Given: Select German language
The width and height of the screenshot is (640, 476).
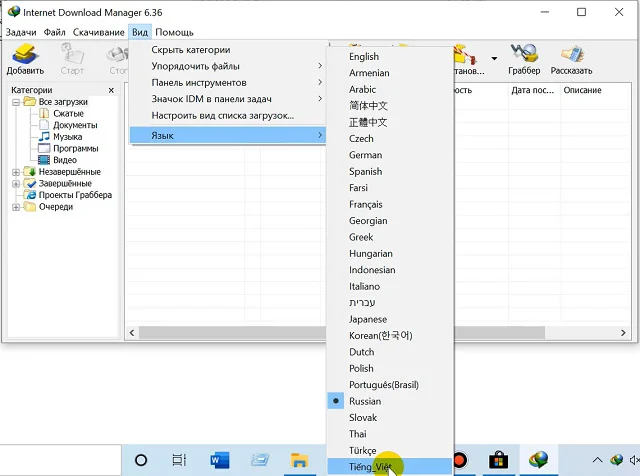Looking at the screenshot, I should pos(390,155).
